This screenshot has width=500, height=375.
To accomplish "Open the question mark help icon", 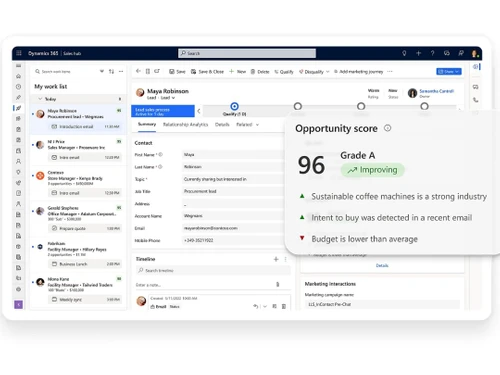I will coord(433,53).
